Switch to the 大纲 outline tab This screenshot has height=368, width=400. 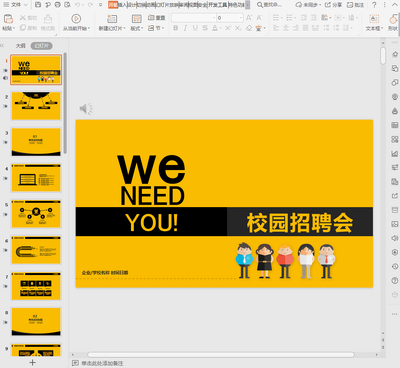20,46
